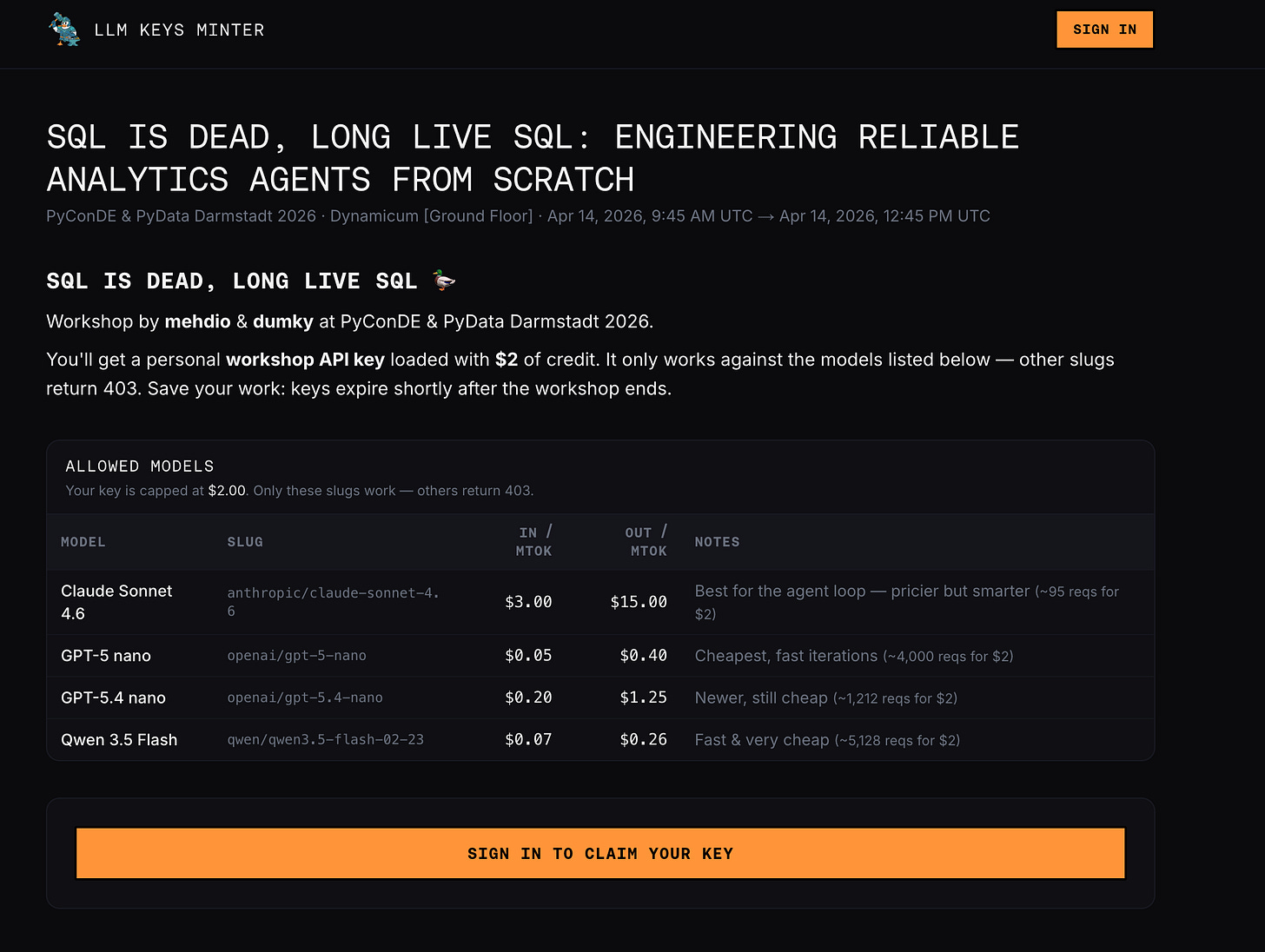The height and width of the screenshot is (952, 1265).
Task: Select the Claude Sonnet 4.6 model name
Action: coord(116,602)
